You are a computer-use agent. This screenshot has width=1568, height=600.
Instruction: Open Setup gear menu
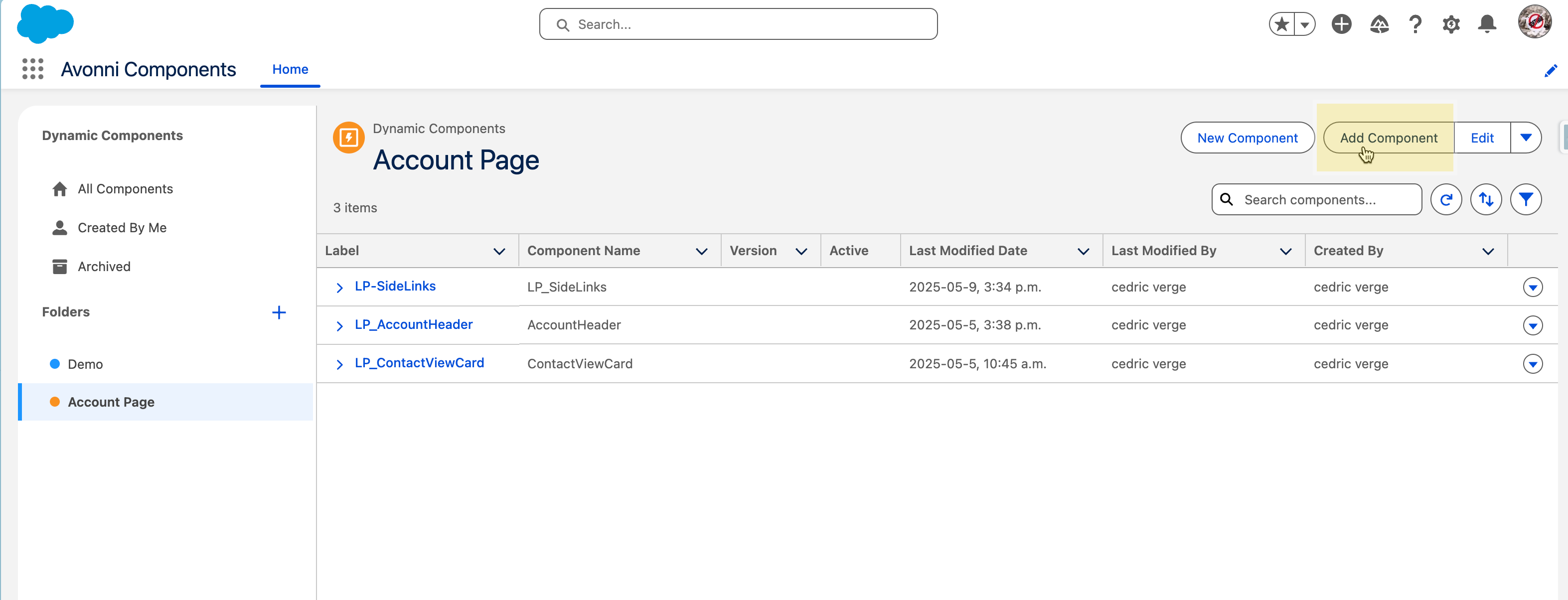pyautogui.click(x=1450, y=24)
